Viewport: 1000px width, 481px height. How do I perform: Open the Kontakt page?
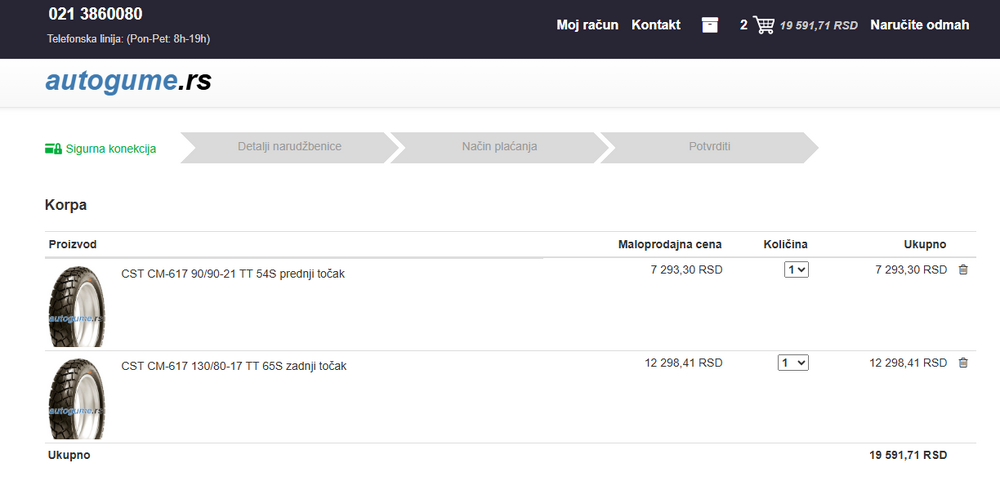[656, 25]
